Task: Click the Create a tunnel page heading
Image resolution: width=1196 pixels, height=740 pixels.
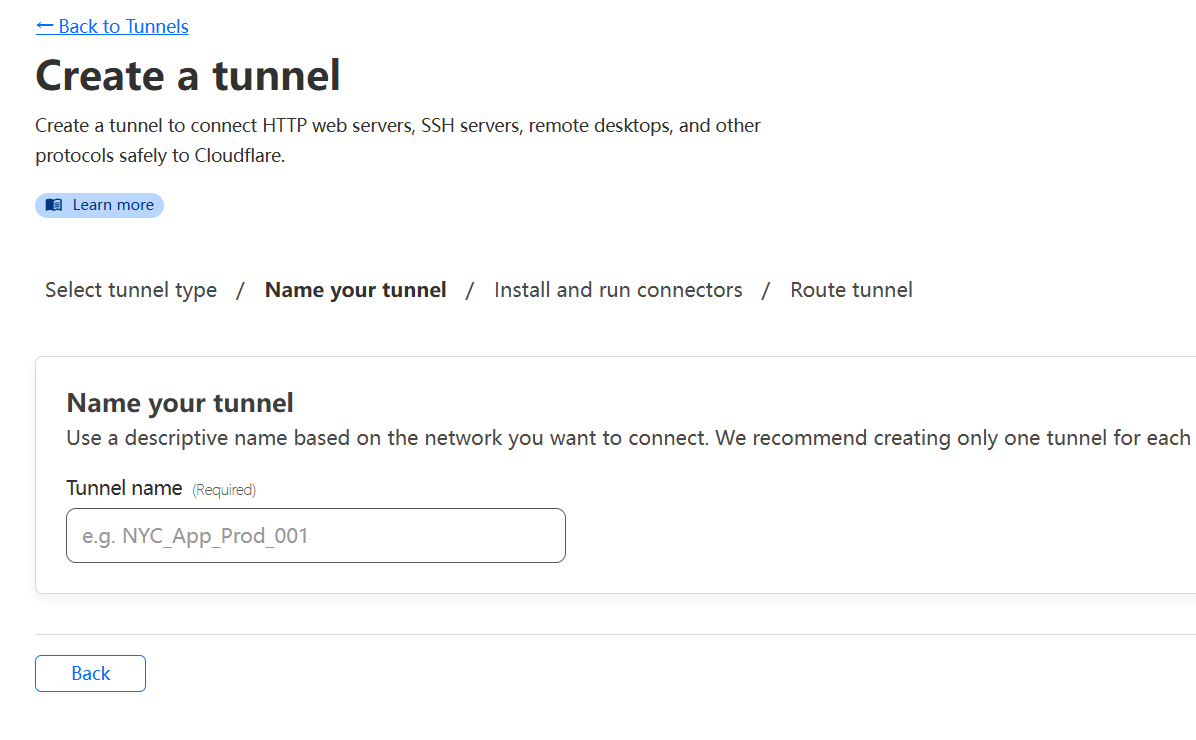Action: (x=188, y=76)
